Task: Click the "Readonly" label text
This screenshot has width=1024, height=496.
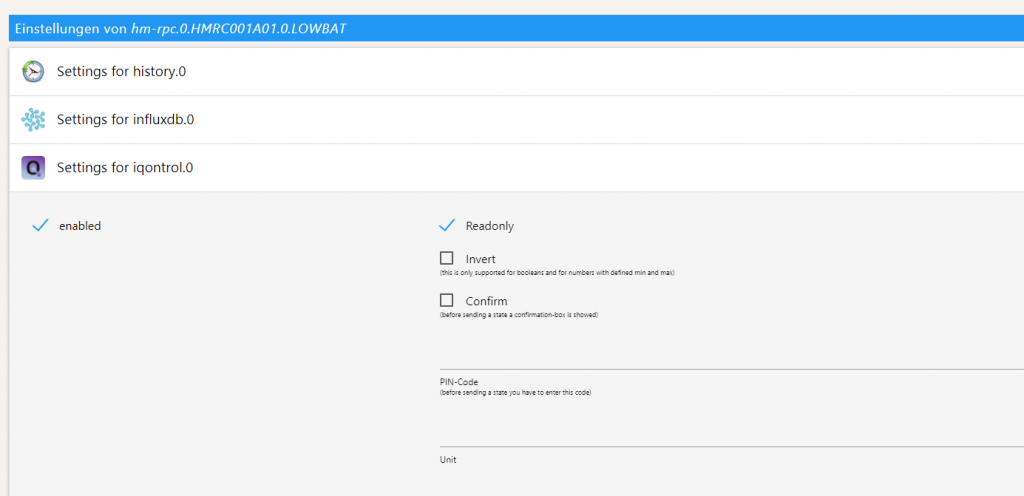Action: 489,226
